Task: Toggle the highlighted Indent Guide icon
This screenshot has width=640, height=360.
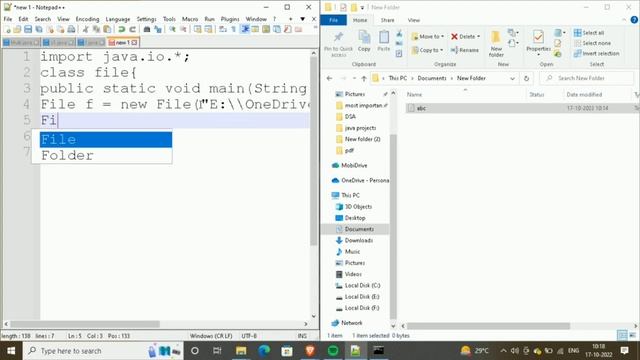Action: click(x=245, y=29)
